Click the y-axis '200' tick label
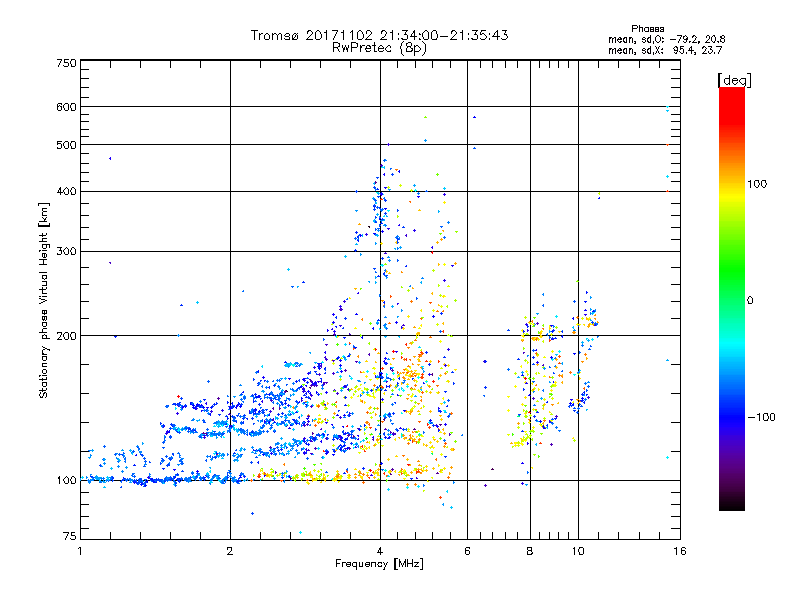Screen dimensions: 800x600 (66, 336)
